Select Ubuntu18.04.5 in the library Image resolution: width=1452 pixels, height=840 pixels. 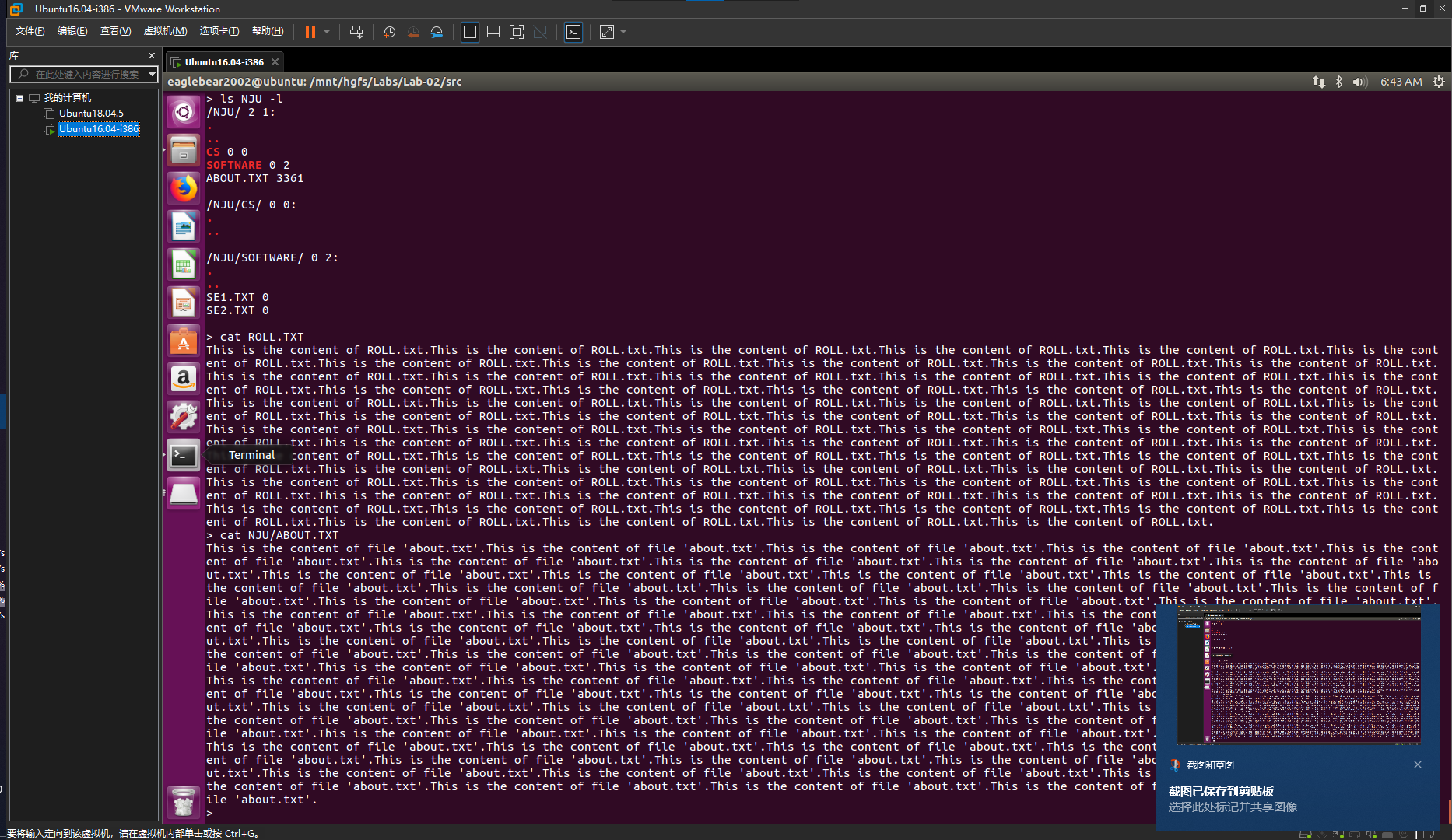pos(91,114)
